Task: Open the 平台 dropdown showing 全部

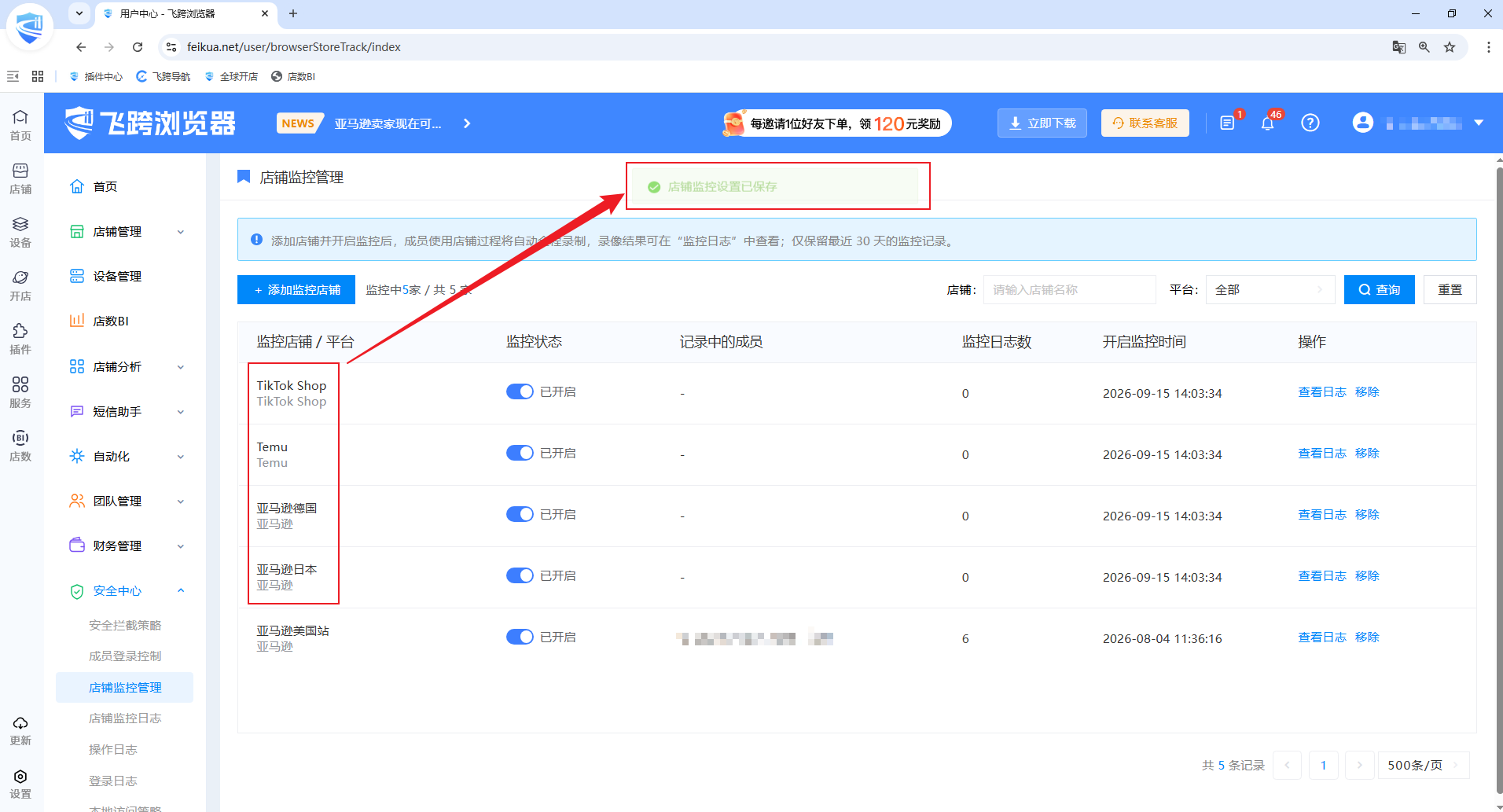Action: pos(1270,289)
